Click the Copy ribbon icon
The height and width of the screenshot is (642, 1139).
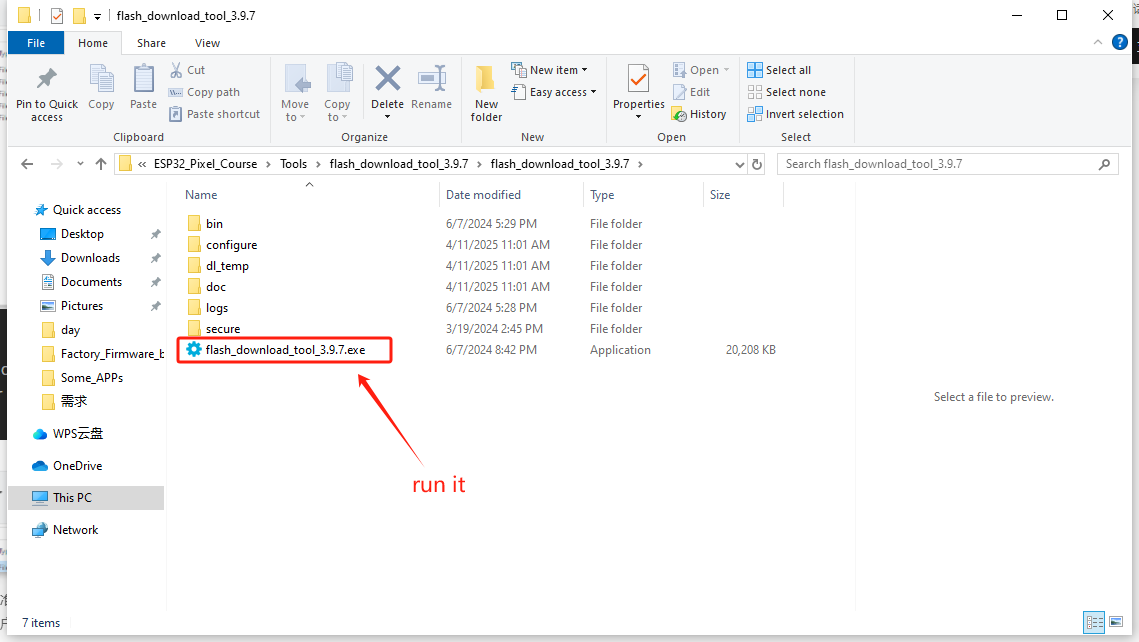[101, 78]
